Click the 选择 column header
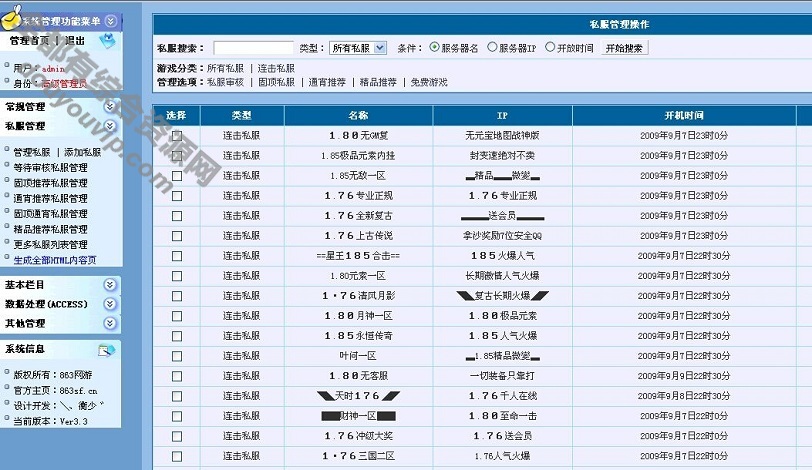The image size is (812, 470). click(176, 115)
